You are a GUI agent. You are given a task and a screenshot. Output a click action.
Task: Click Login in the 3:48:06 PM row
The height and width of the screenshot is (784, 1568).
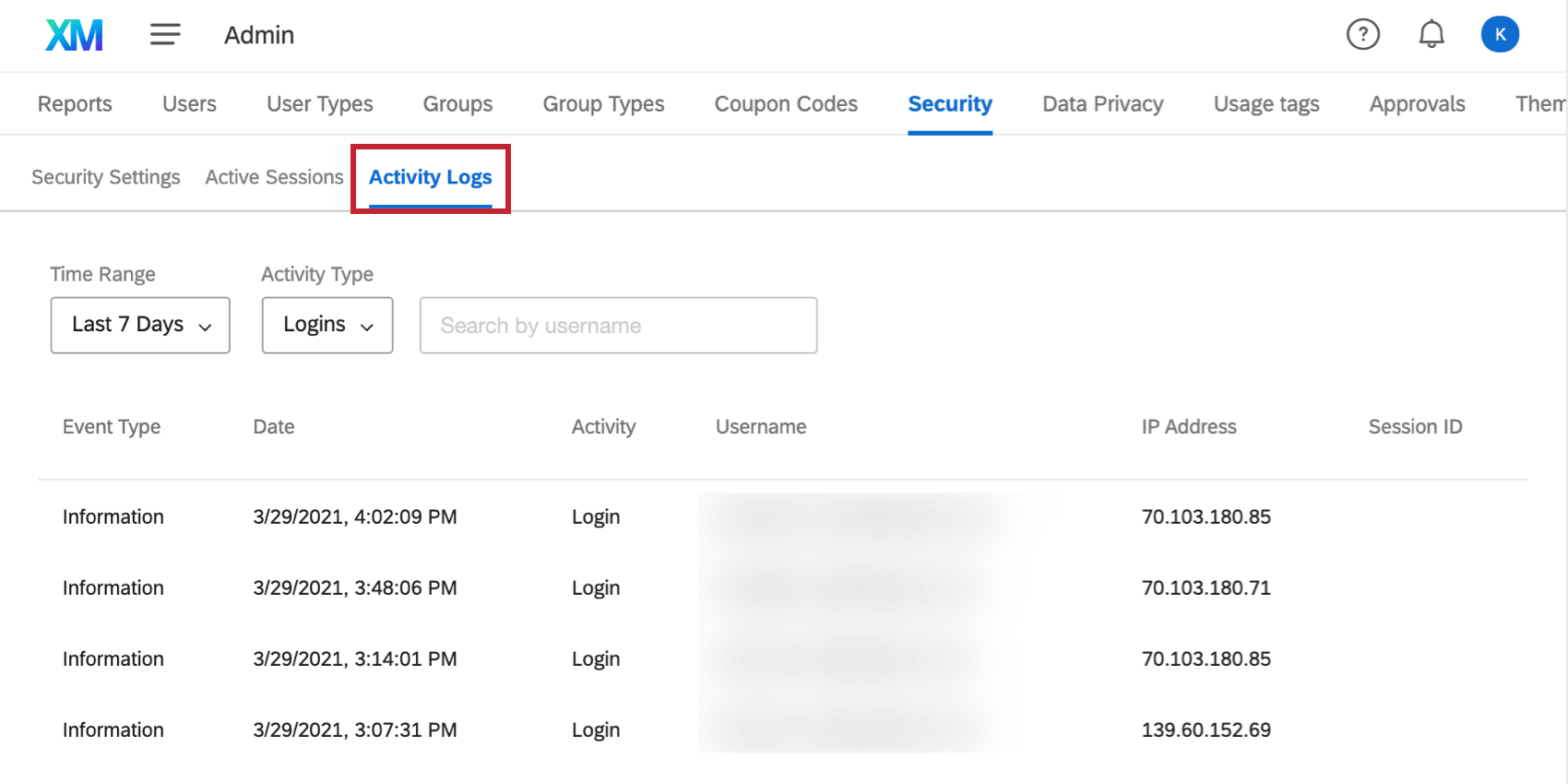coord(596,588)
